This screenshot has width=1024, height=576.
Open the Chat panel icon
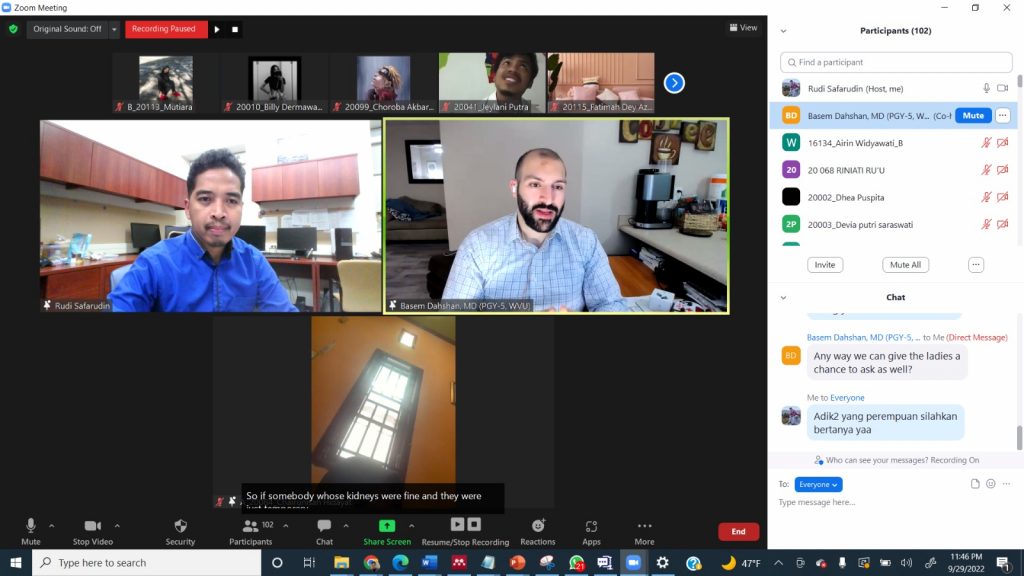324,526
